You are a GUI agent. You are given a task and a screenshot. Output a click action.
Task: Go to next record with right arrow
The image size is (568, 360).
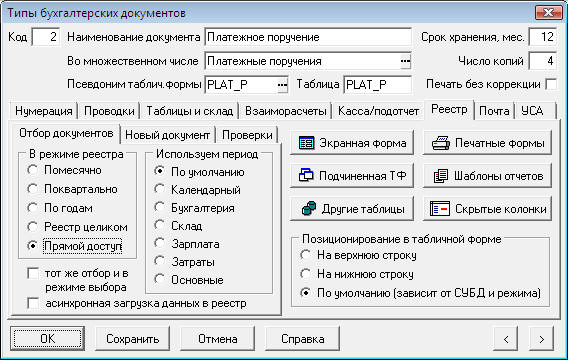coord(541,339)
